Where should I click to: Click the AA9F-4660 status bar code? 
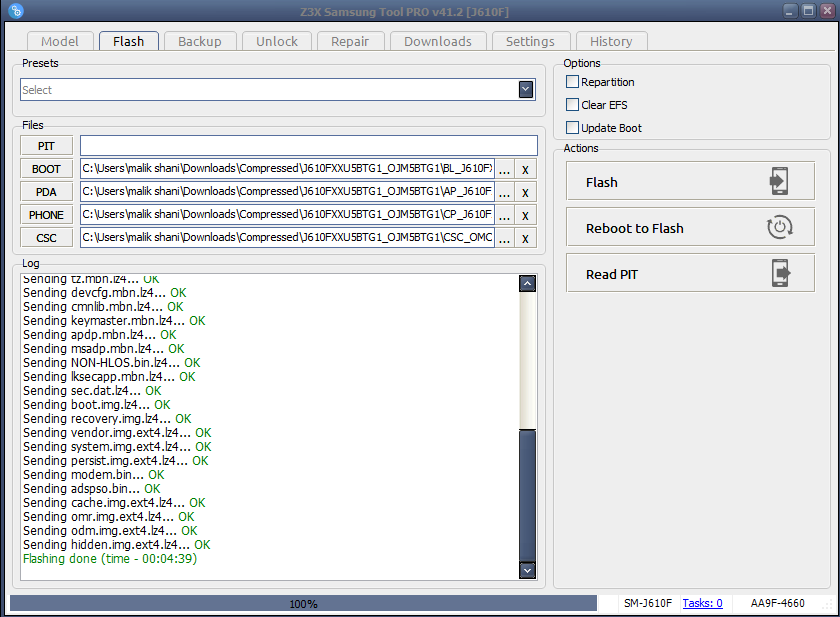[777, 603]
